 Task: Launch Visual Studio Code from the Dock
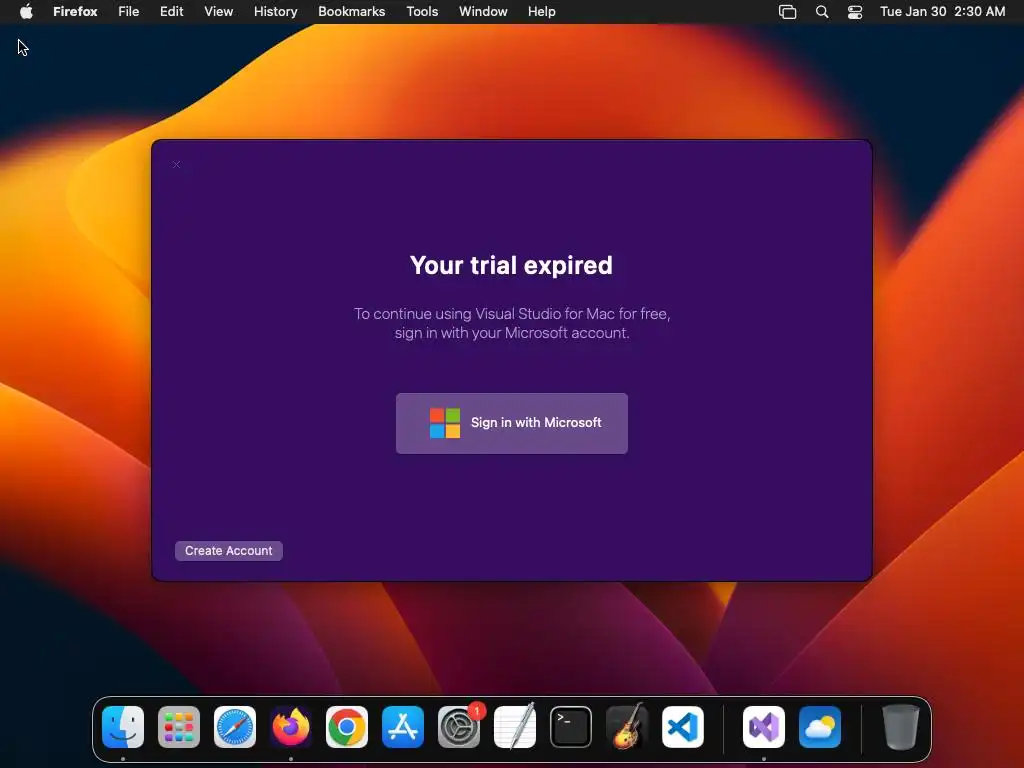(x=682, y=727)
